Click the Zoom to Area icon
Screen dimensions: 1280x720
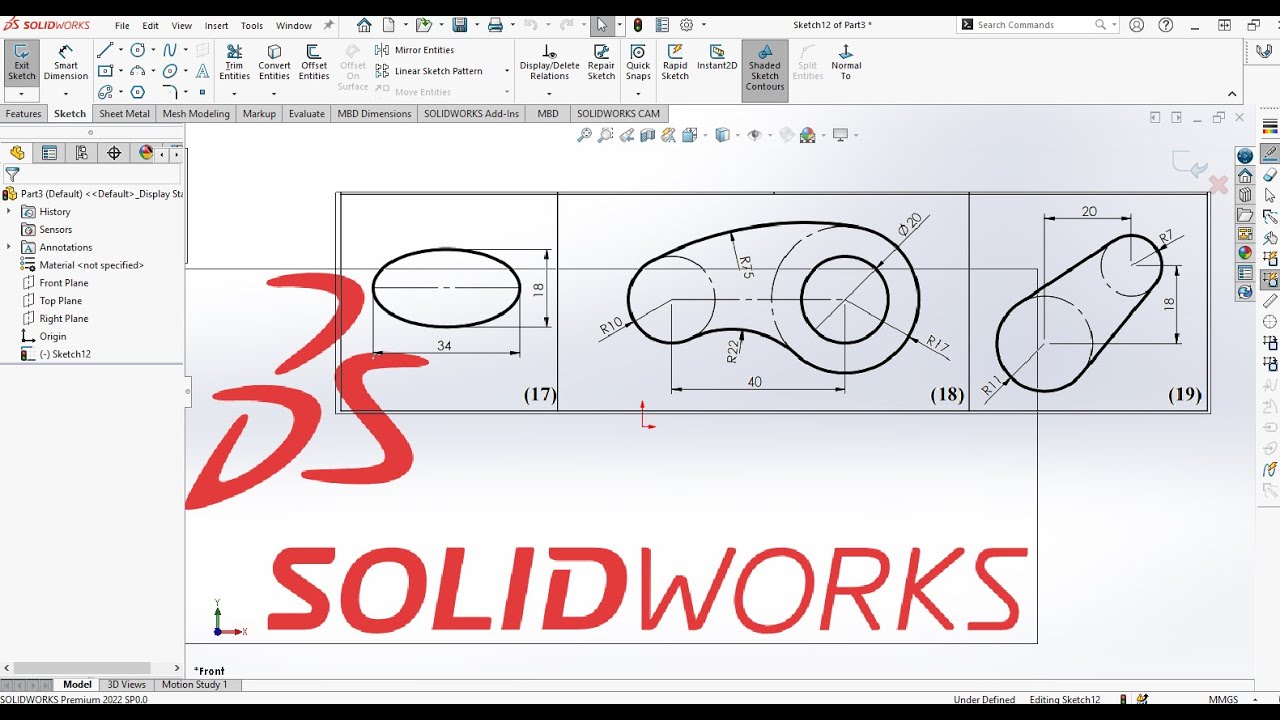click(x=605, y=135)
